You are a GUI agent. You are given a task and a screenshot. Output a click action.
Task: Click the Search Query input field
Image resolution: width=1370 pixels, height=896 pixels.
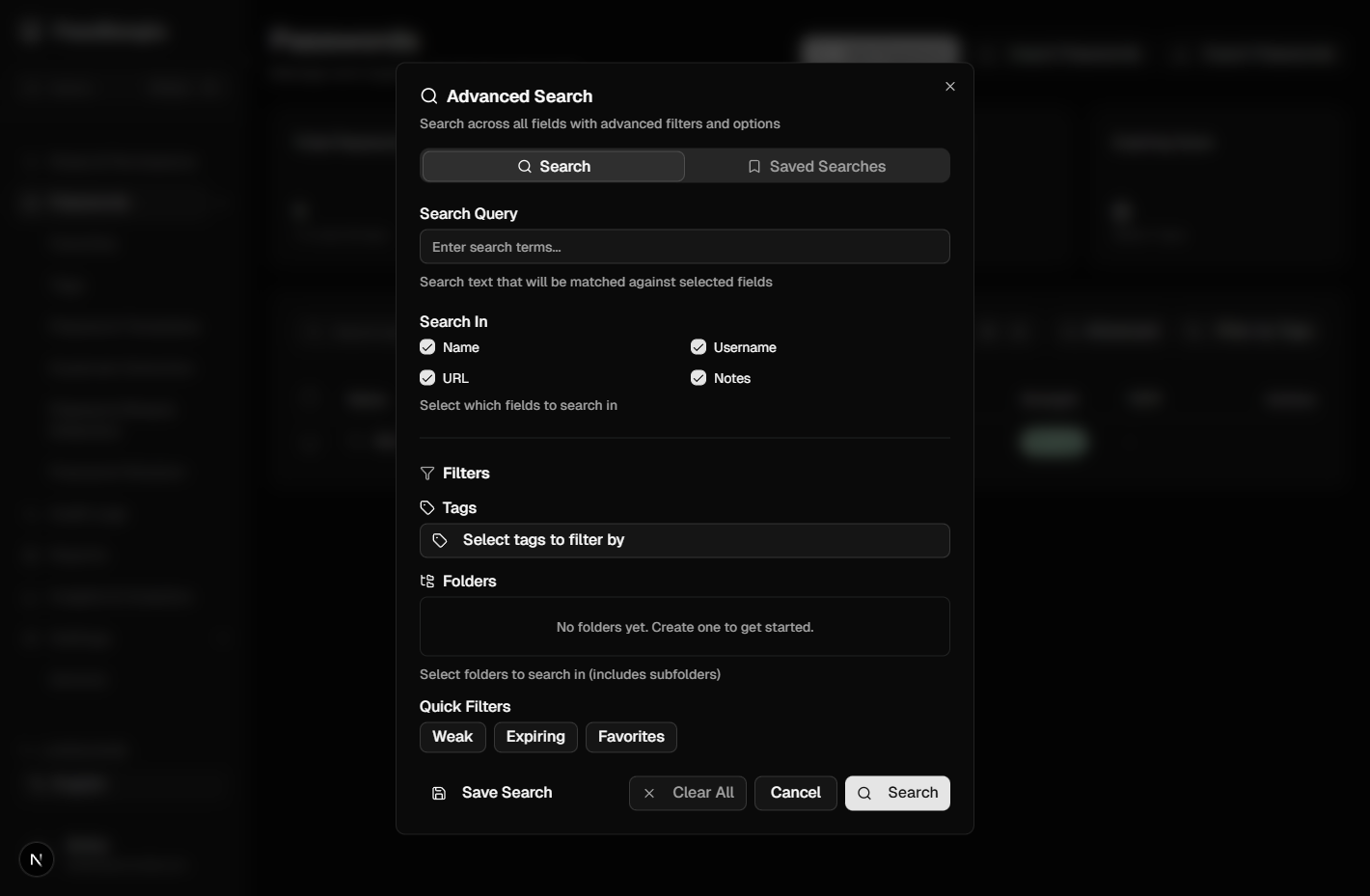[684, 247]
